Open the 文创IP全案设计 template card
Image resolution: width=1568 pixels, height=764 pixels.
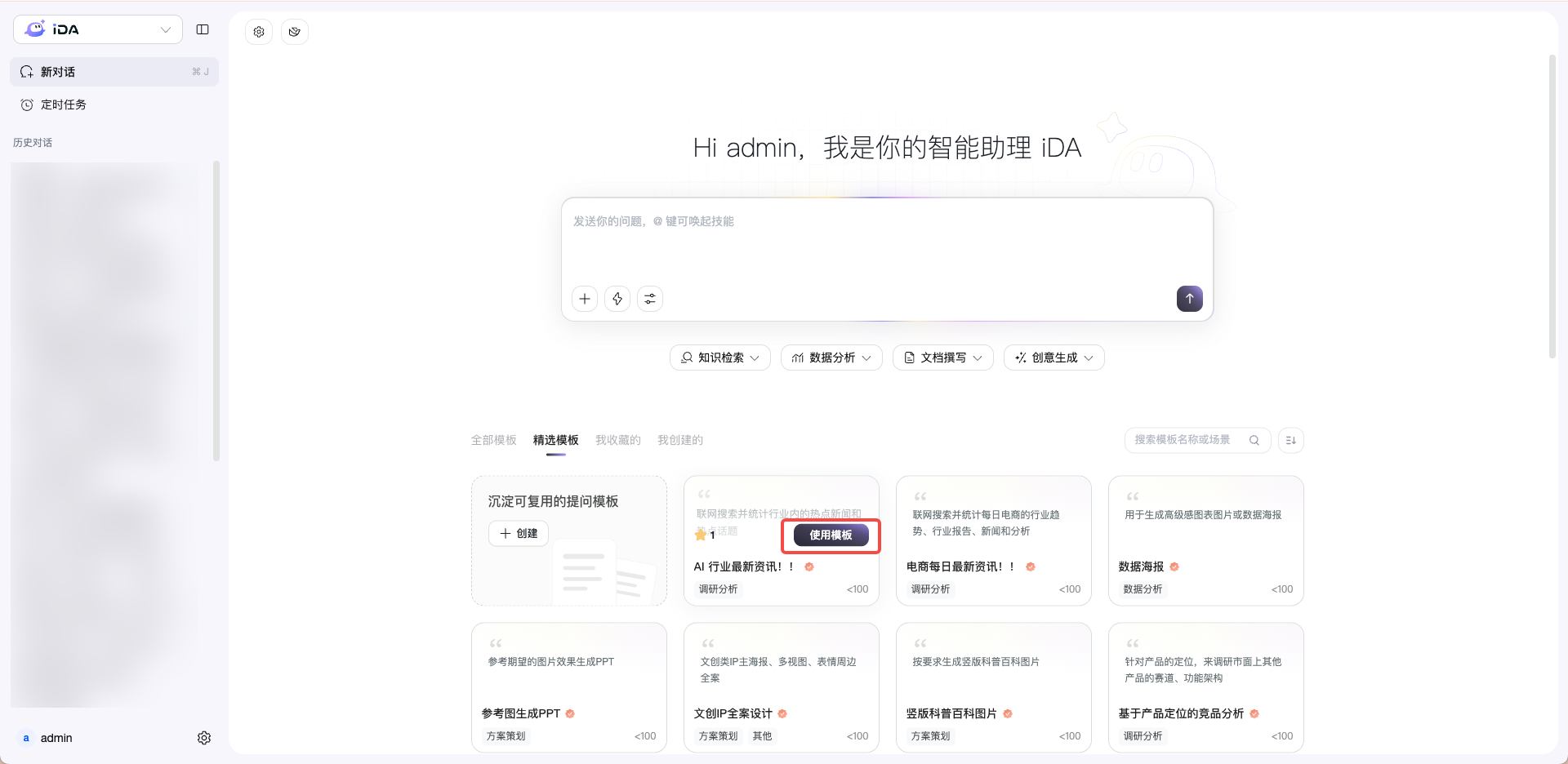pos(782,688)
